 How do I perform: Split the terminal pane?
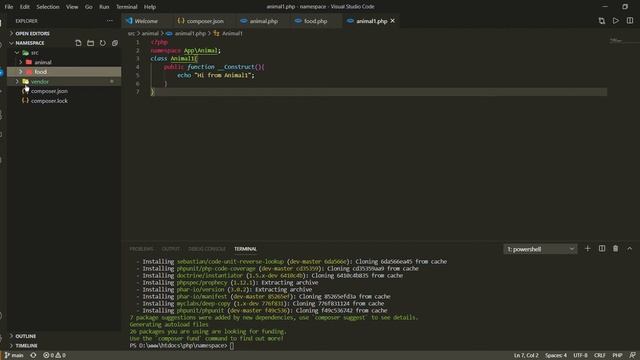602,249
